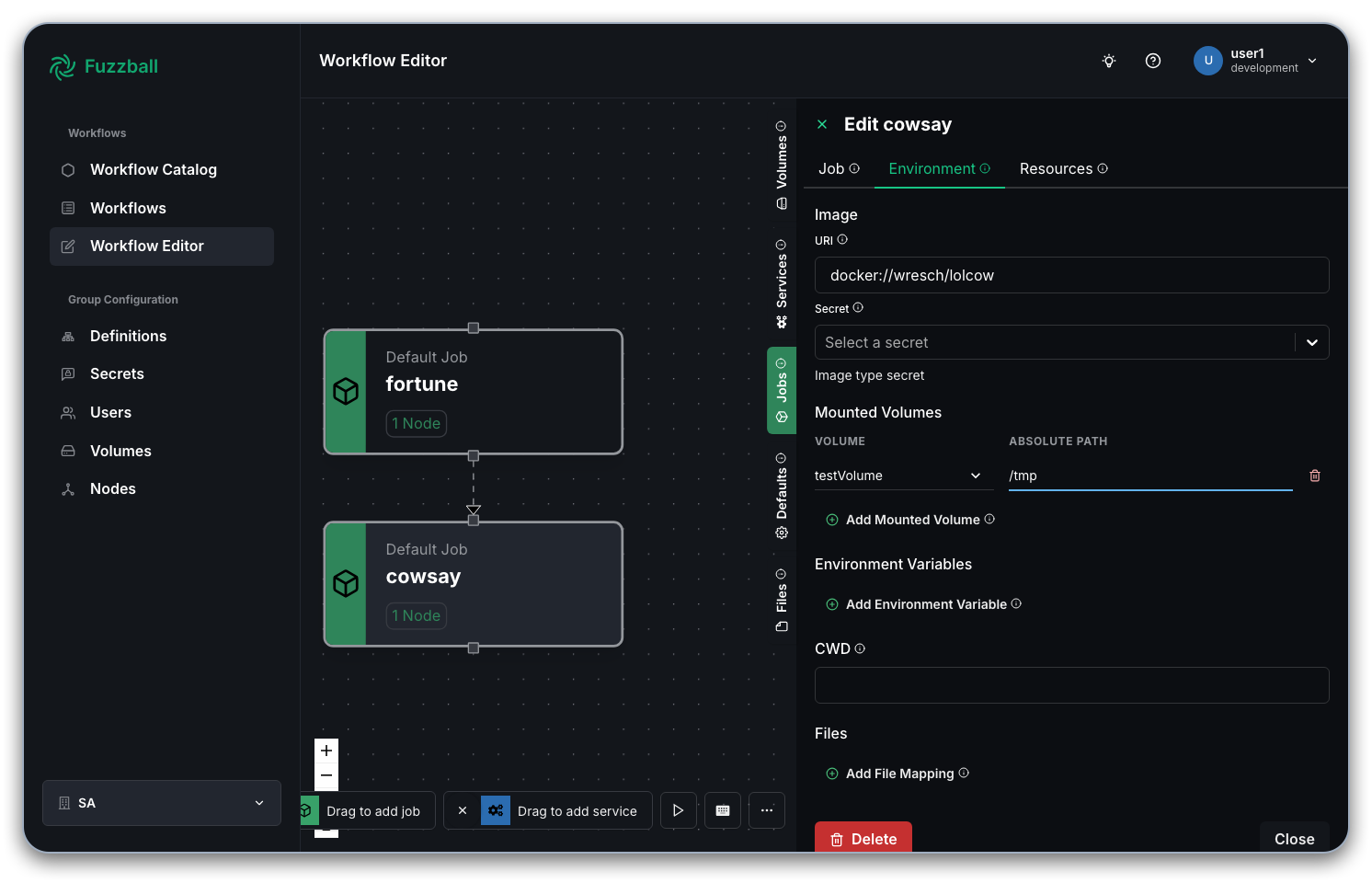Viewport: 1372px width, 883px height.
Task: Dismiss the service drag item with X
Action: (463, 810)
